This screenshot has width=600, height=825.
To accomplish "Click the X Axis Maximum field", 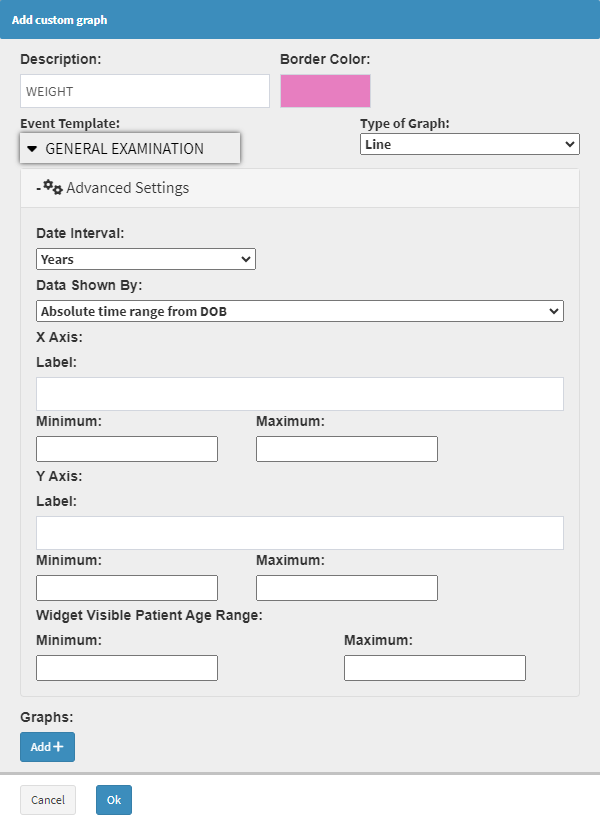I will point(347,449).
